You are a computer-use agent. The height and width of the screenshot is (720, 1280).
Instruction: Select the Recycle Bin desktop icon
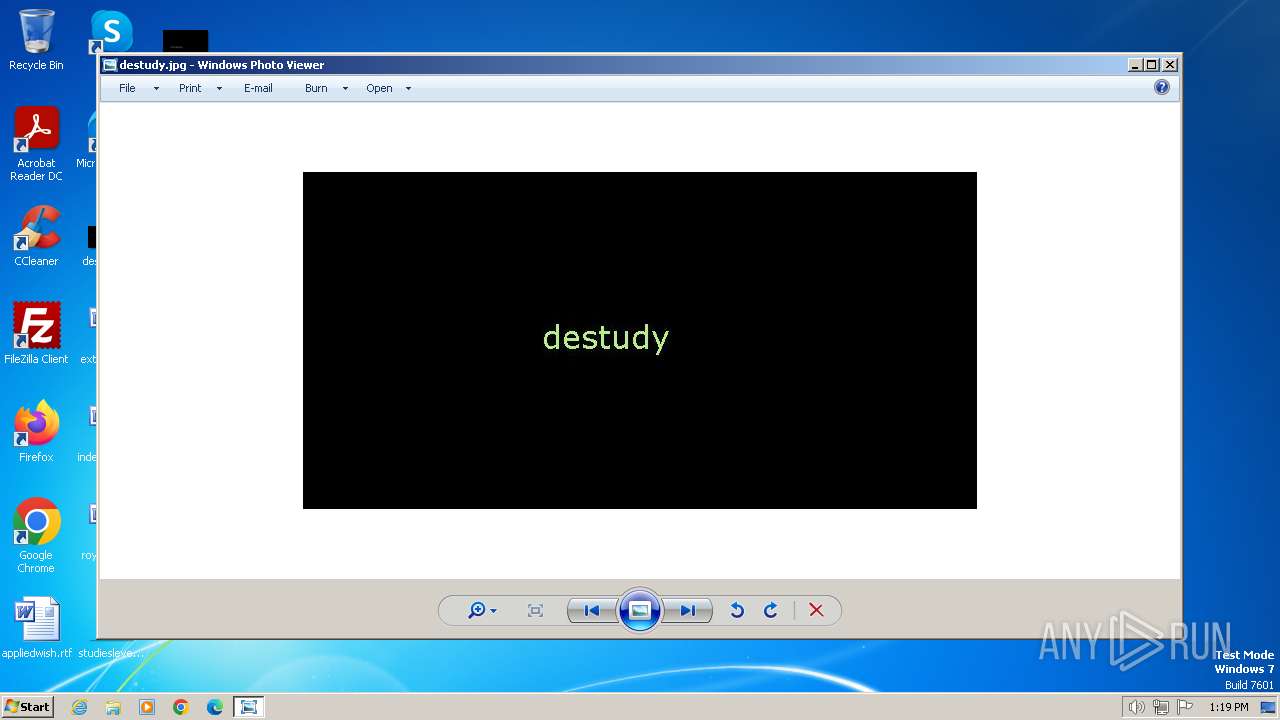tap(36, 40)
